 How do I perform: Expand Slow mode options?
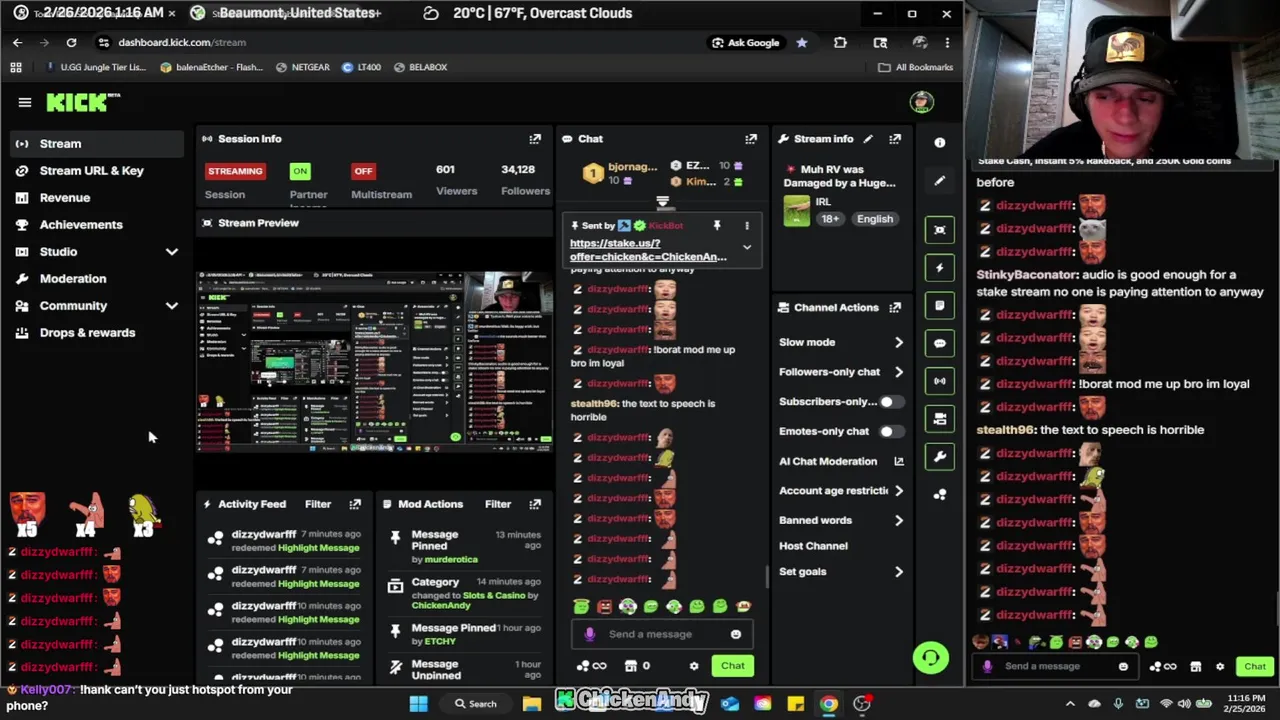point(899,342)
